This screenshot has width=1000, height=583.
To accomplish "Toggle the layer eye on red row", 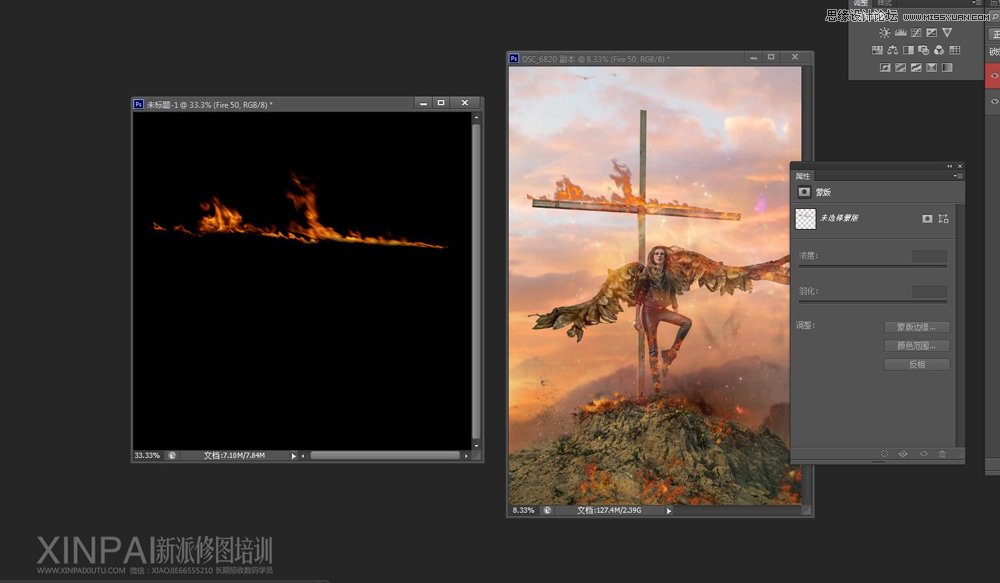I will pyautogui.click(x=994, y=76).
